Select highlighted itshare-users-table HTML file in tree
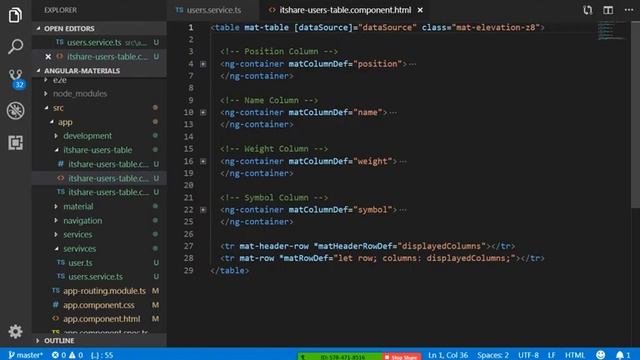Image resolution: width=640 pixels, height=360 pixels. (x=99, y=178)
